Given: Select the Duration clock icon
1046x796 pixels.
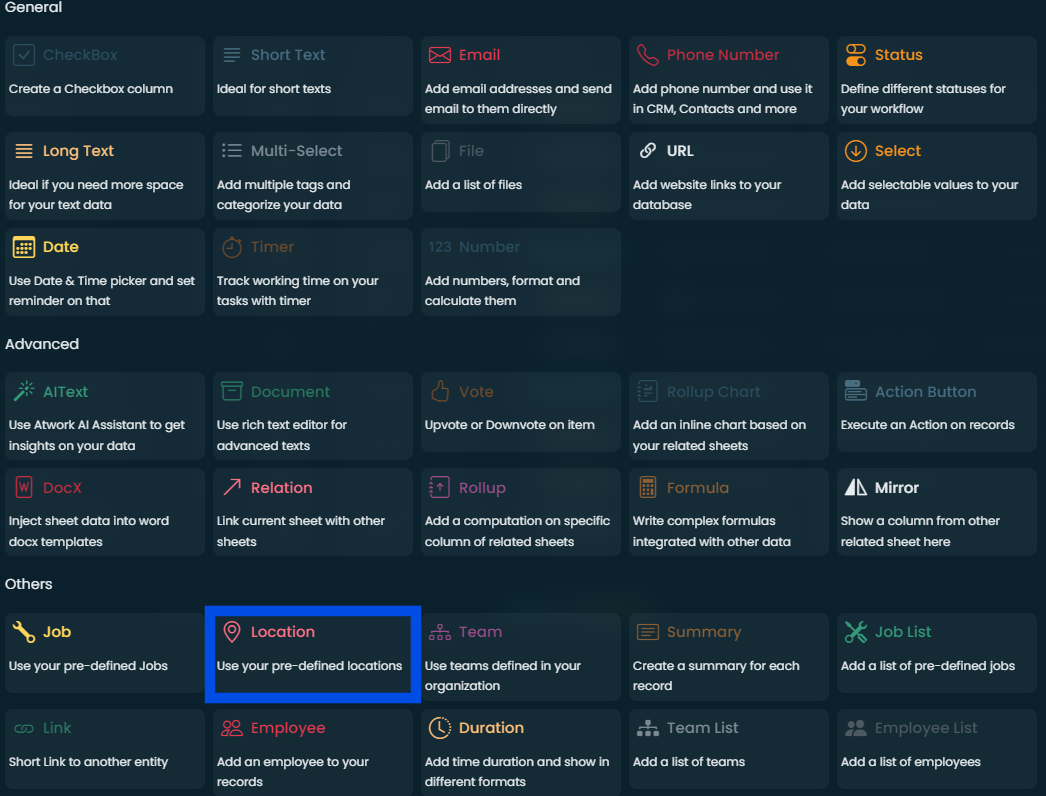Looking at the screenshot, I should coord(440,728).
